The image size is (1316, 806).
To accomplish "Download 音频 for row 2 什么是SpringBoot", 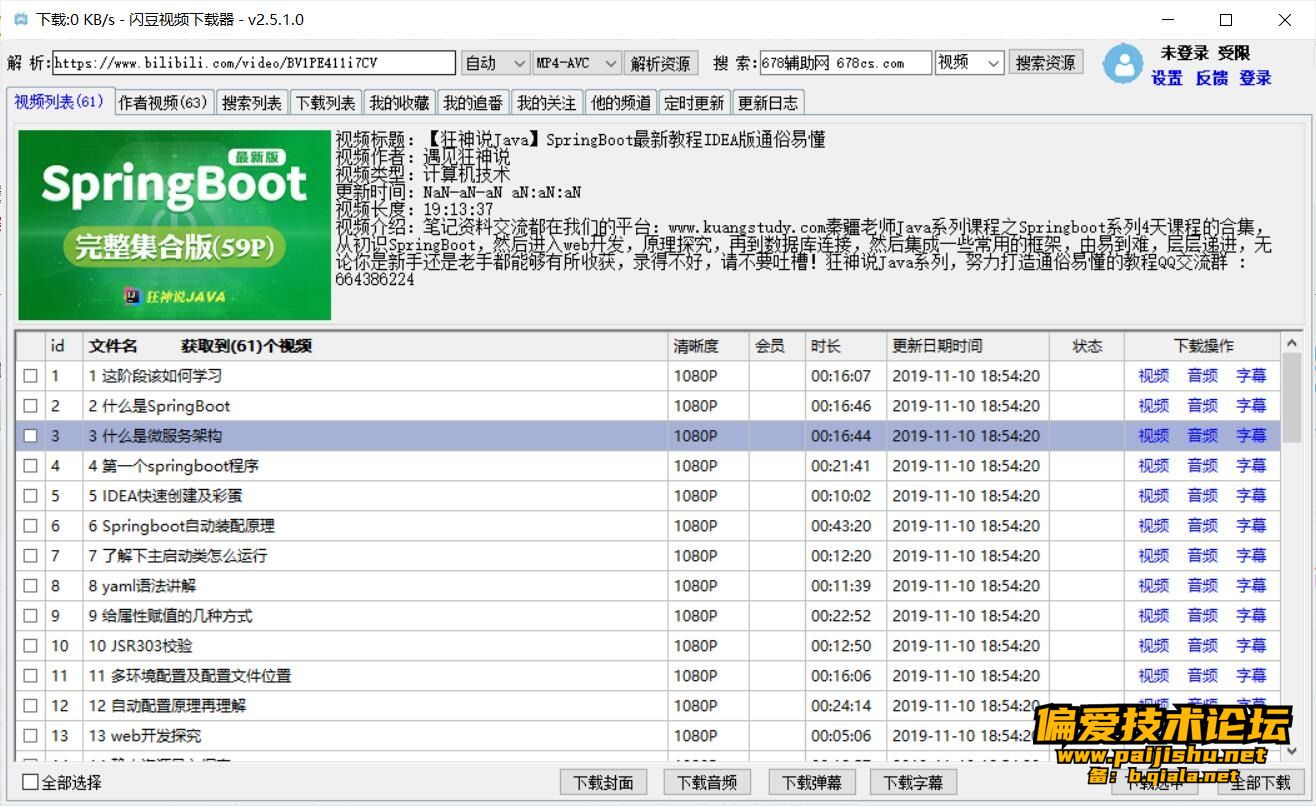I will pyautogui.click(x=1202, y=406).
